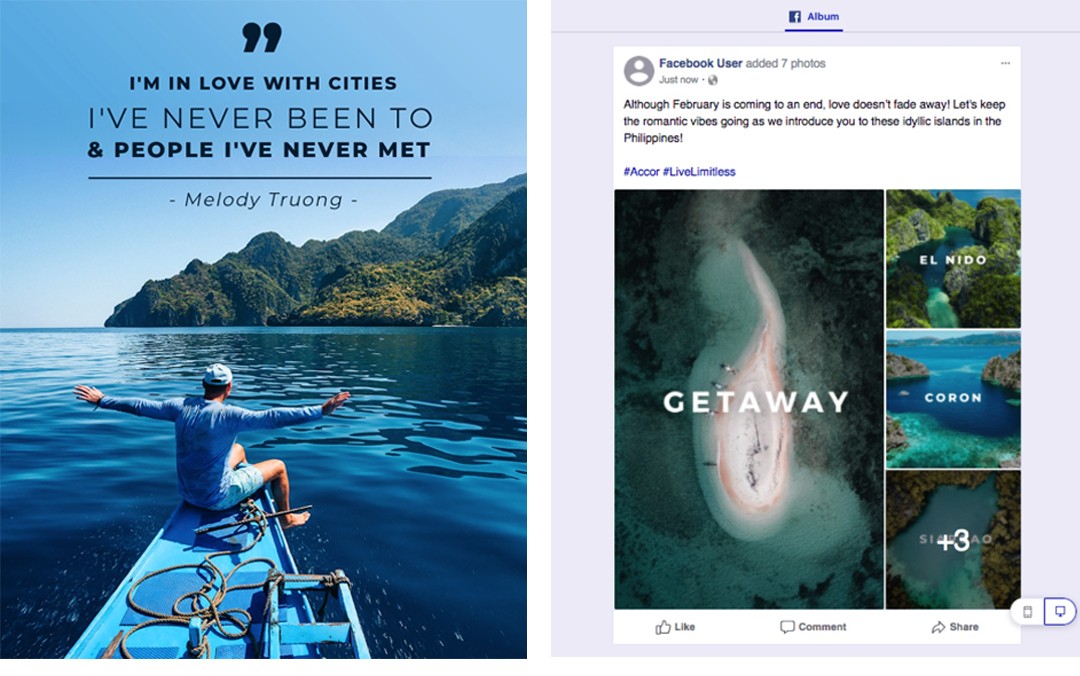Click the #LiveLimitless hashtag
This screenshot has width=1080, height=676.
point(699,172)
